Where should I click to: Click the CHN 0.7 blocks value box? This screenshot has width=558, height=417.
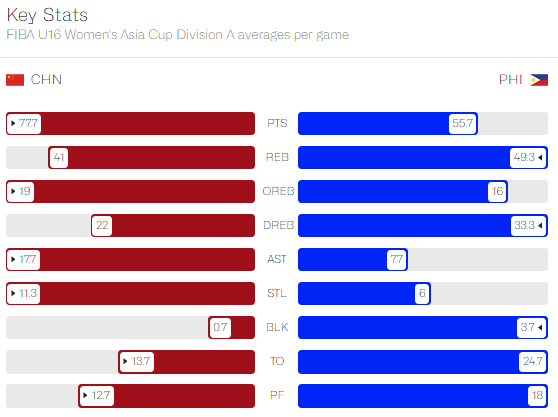click(x=220, y=327)
